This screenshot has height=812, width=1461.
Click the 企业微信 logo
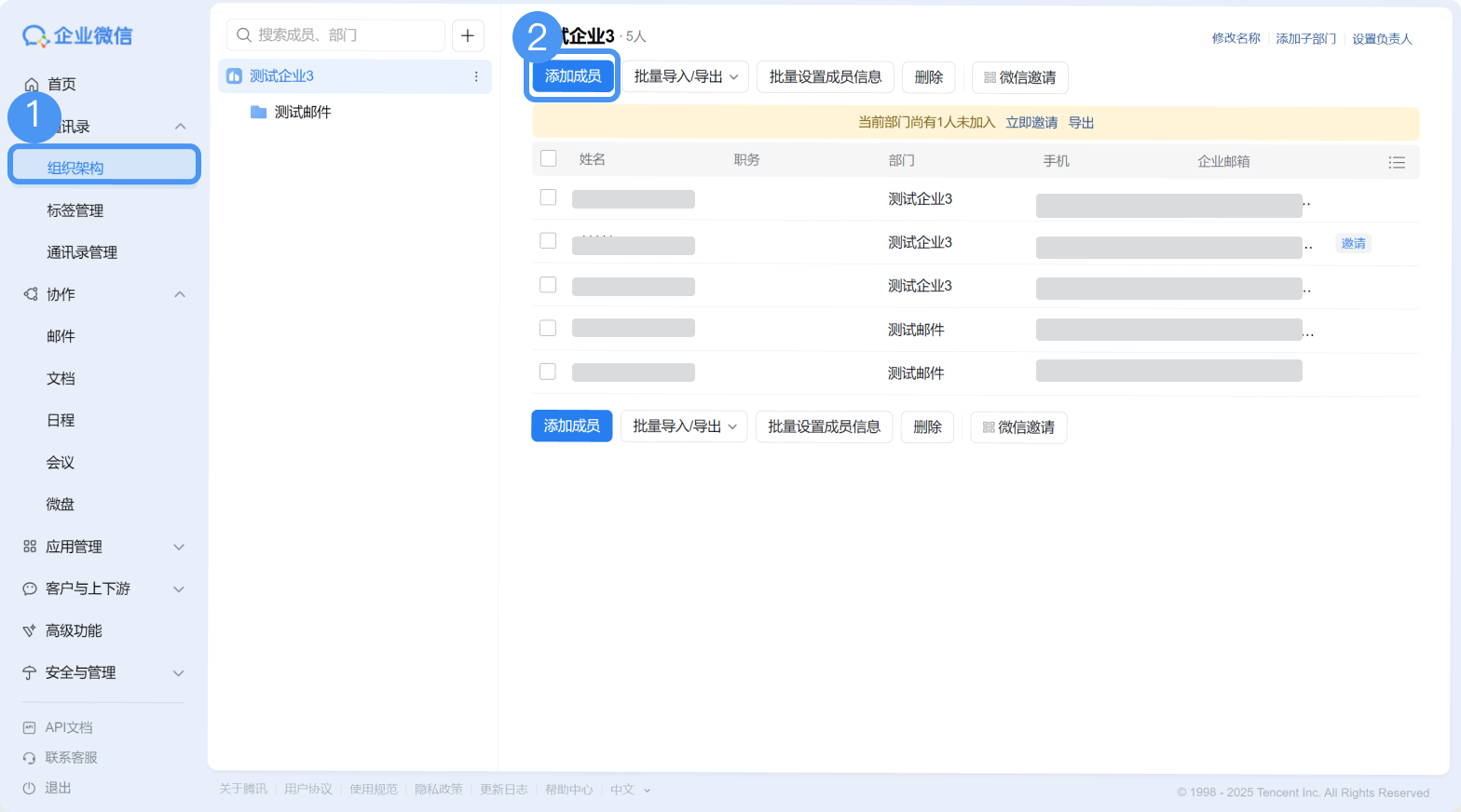[77, 35]
